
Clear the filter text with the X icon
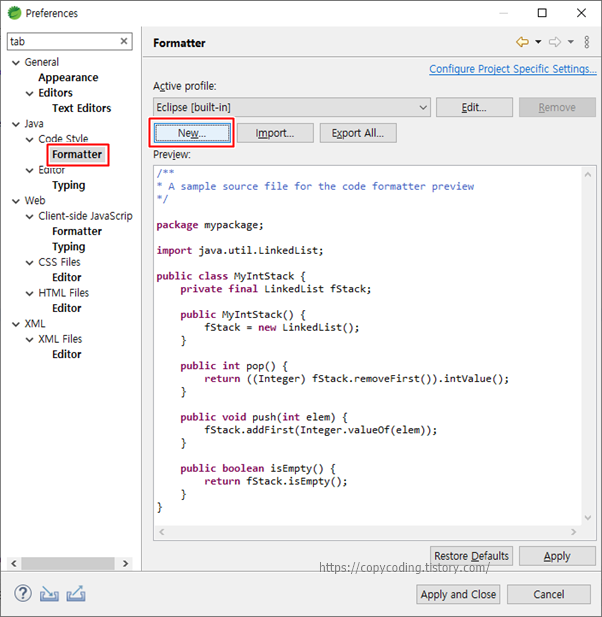(124, 41)
